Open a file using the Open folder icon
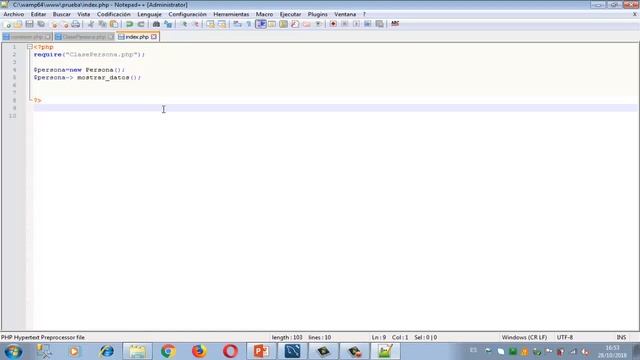This screenshot has width=640, height=360. tap(18, 24)
